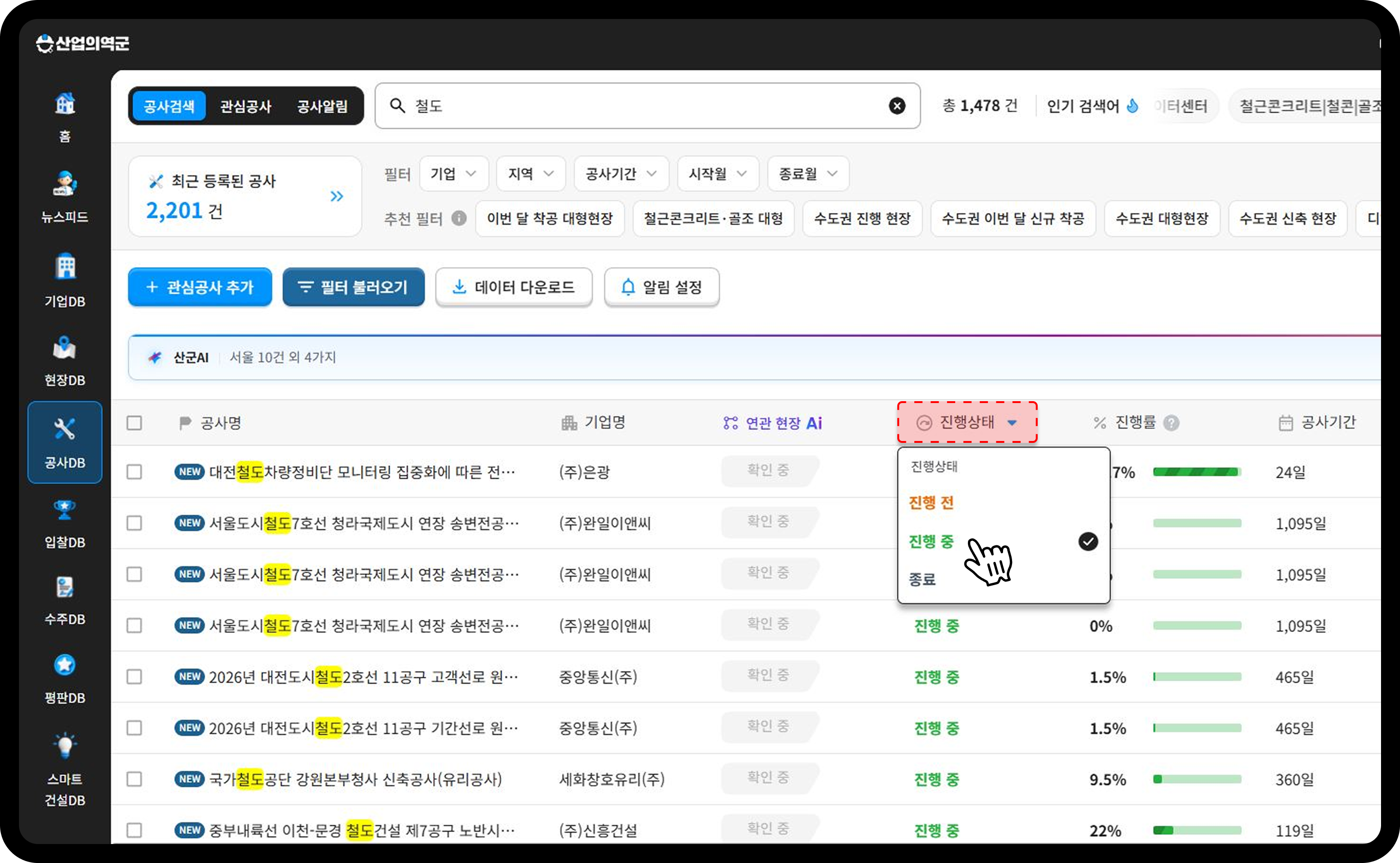Check the 고객선로 row checkbox
This screenshot has width=1400, height=863.
pyautogui.click(x=134, y=677)
